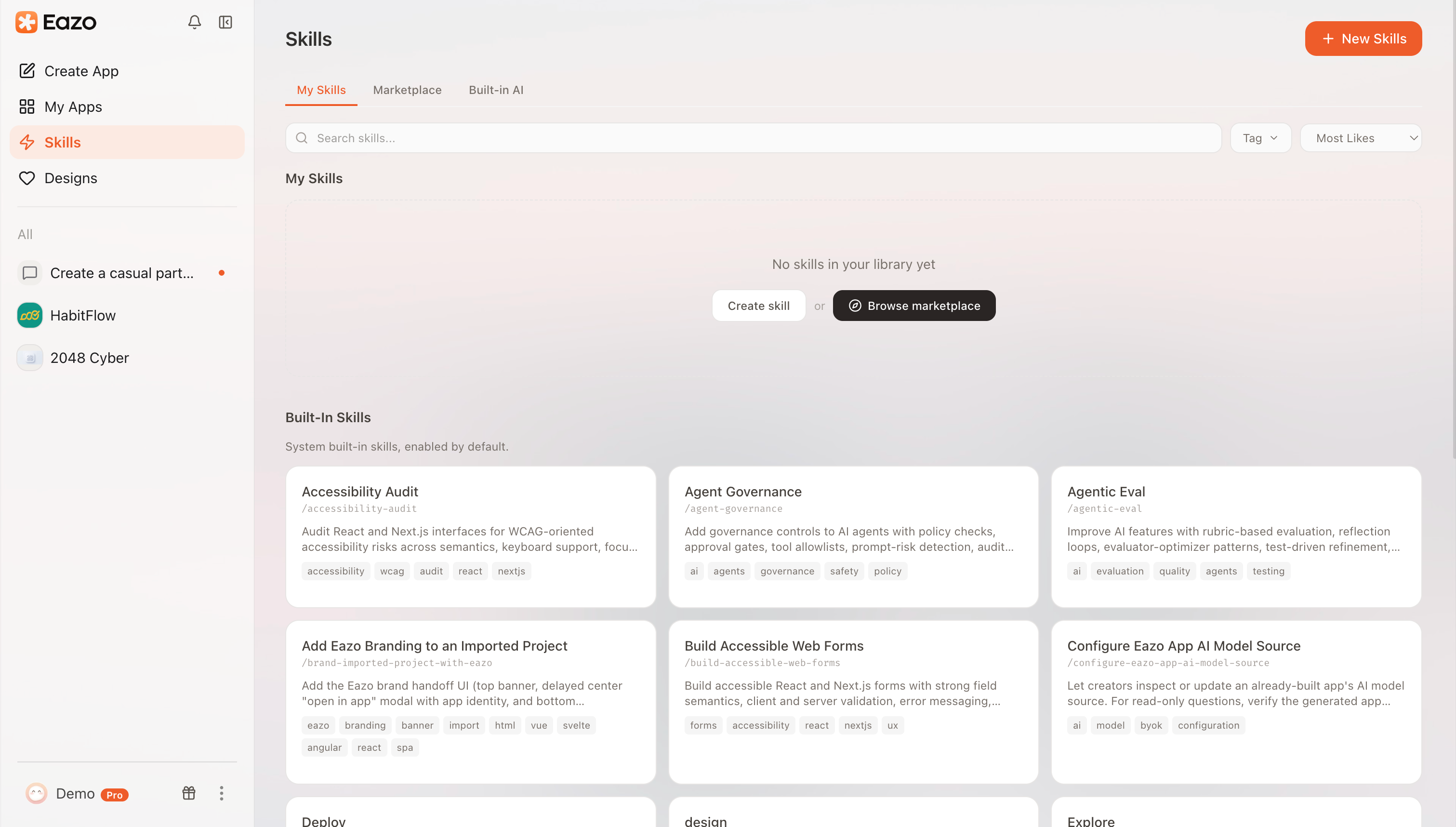Image resolution: width=1456 pixels, height=827 pixels.
Task: Open Add Eazo Branding to an Imported Project card
Action: tap(471, 702)
